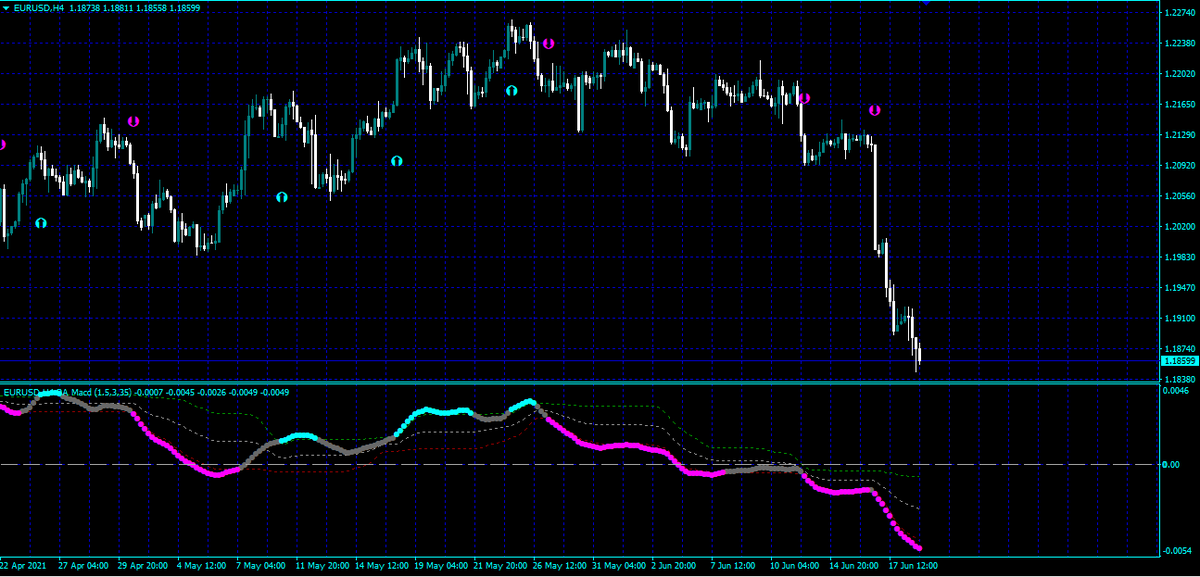Screen dimensions: 1200x577
Task: Select the magenta sell arrow near 26 May
Action: pos(549,44)
